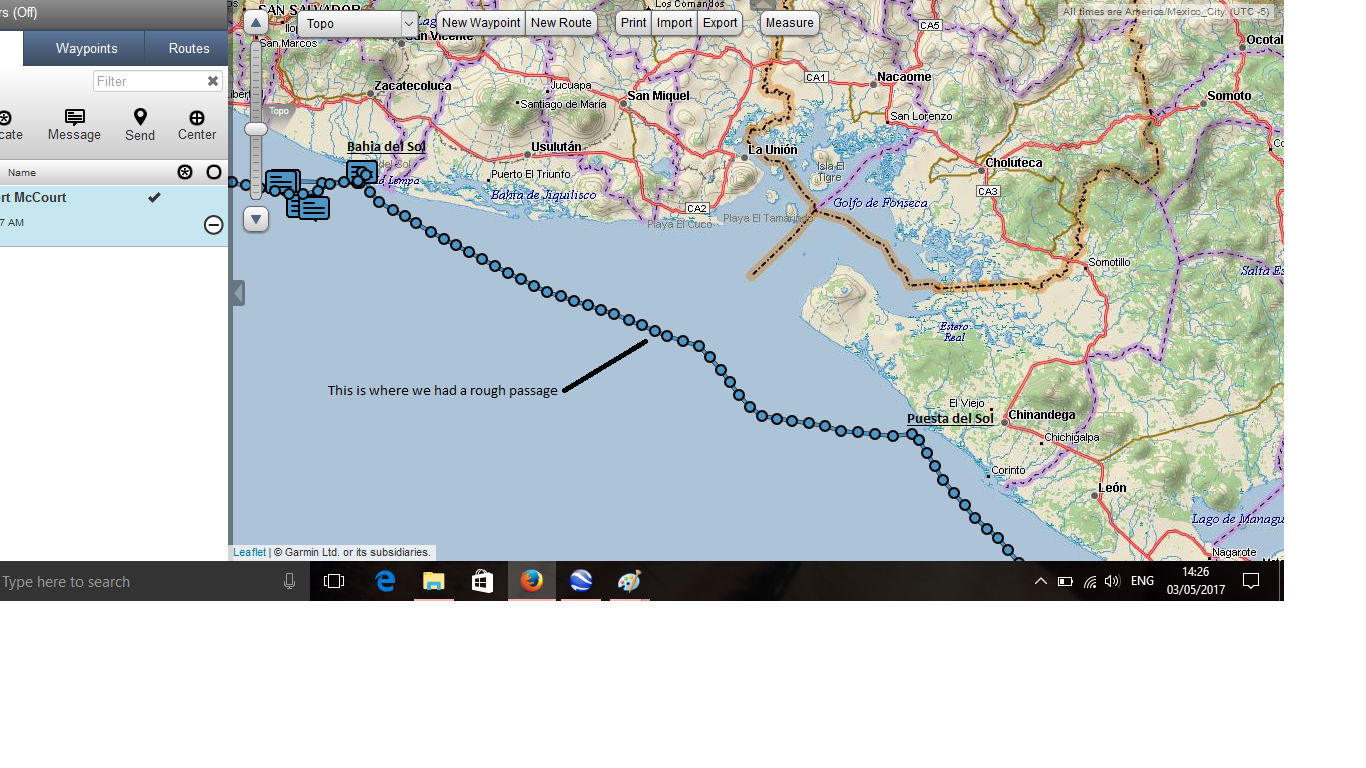
Task: Click the Measure button
Action: [789, 23]
